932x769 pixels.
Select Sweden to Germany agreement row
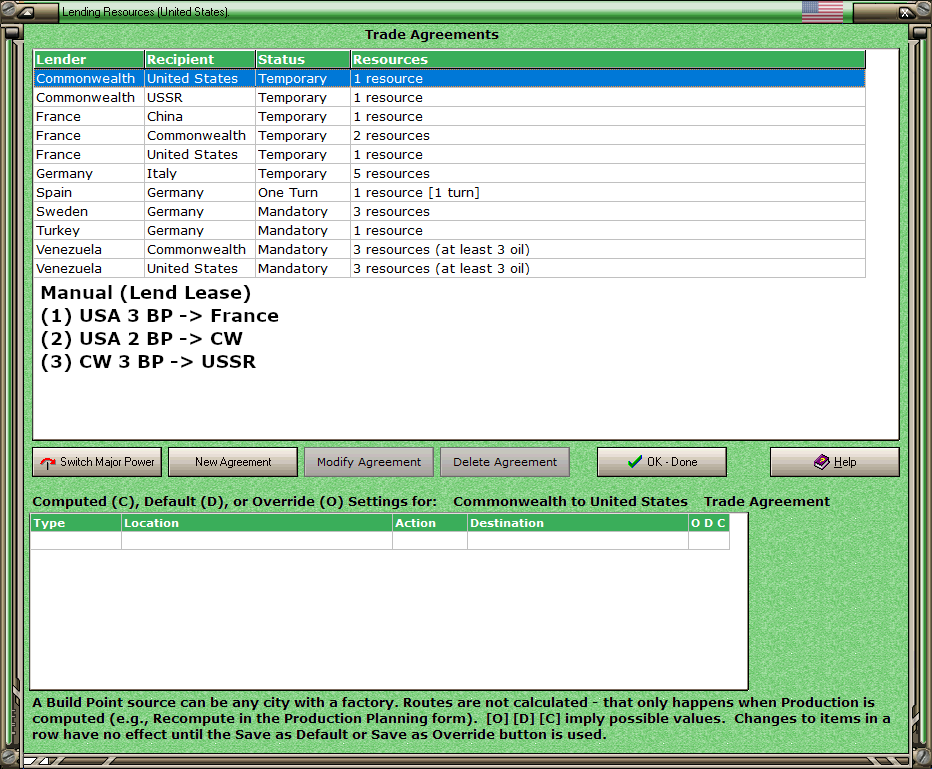click(449, 212)
